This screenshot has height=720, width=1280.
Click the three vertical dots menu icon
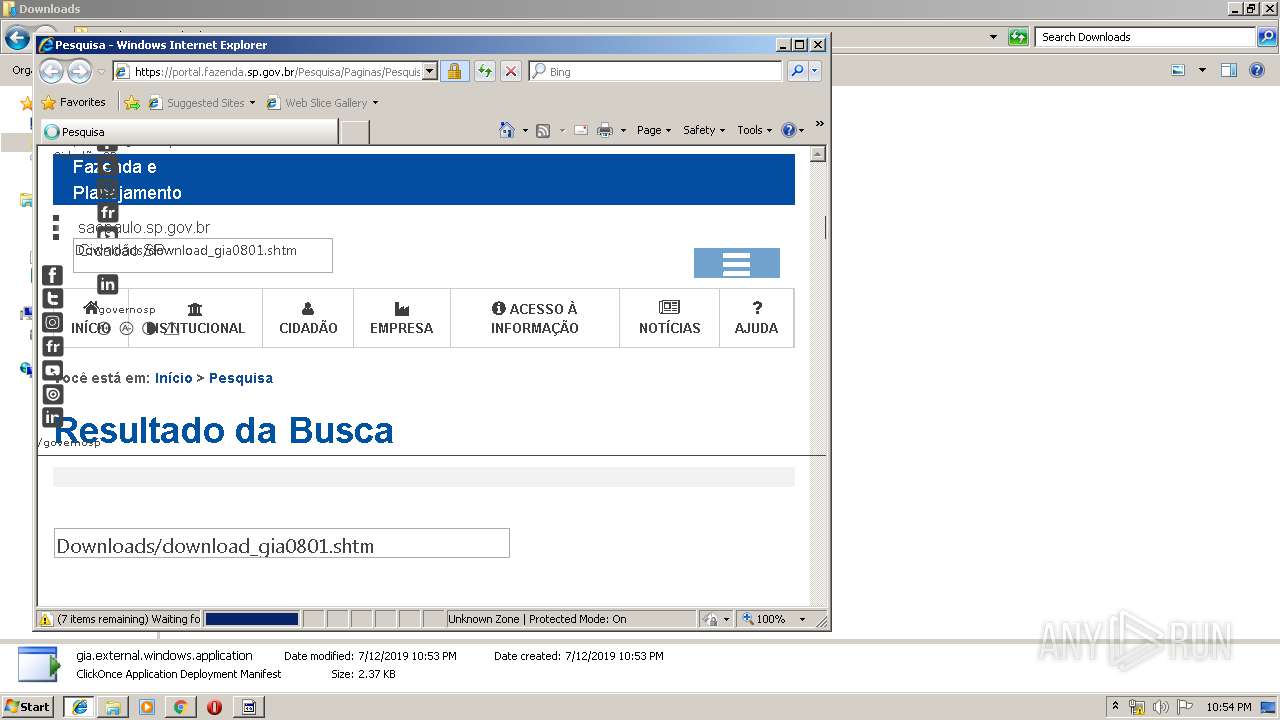tap(56, 228)
